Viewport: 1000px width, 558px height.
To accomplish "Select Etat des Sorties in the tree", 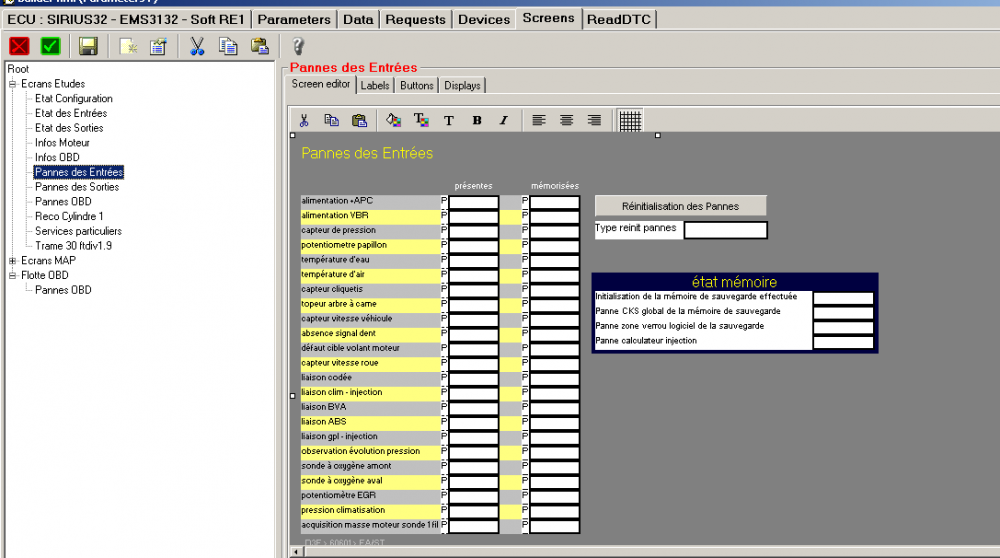I will pyautogui.click(x=69, y=128).
